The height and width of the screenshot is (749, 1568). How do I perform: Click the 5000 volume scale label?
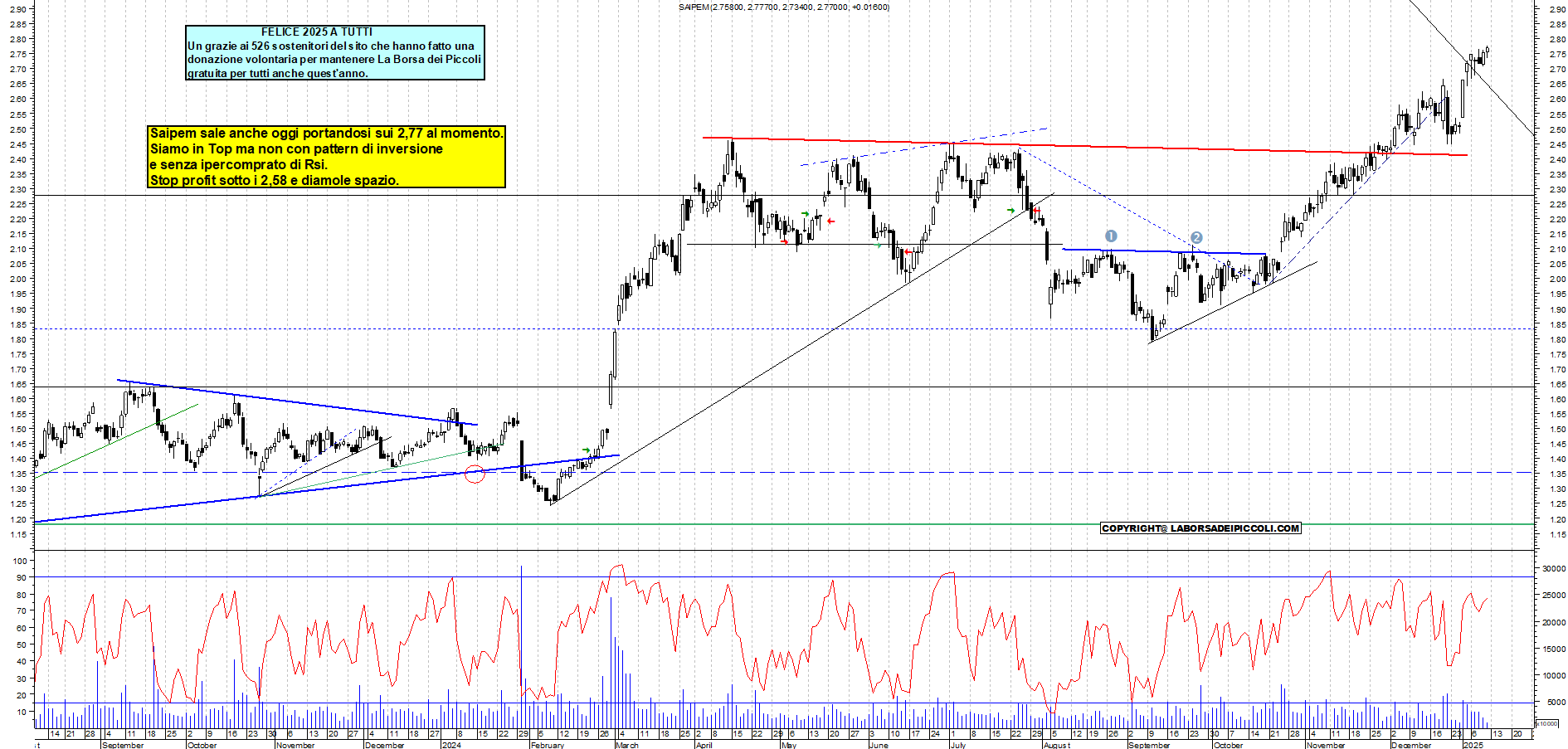1556,702
